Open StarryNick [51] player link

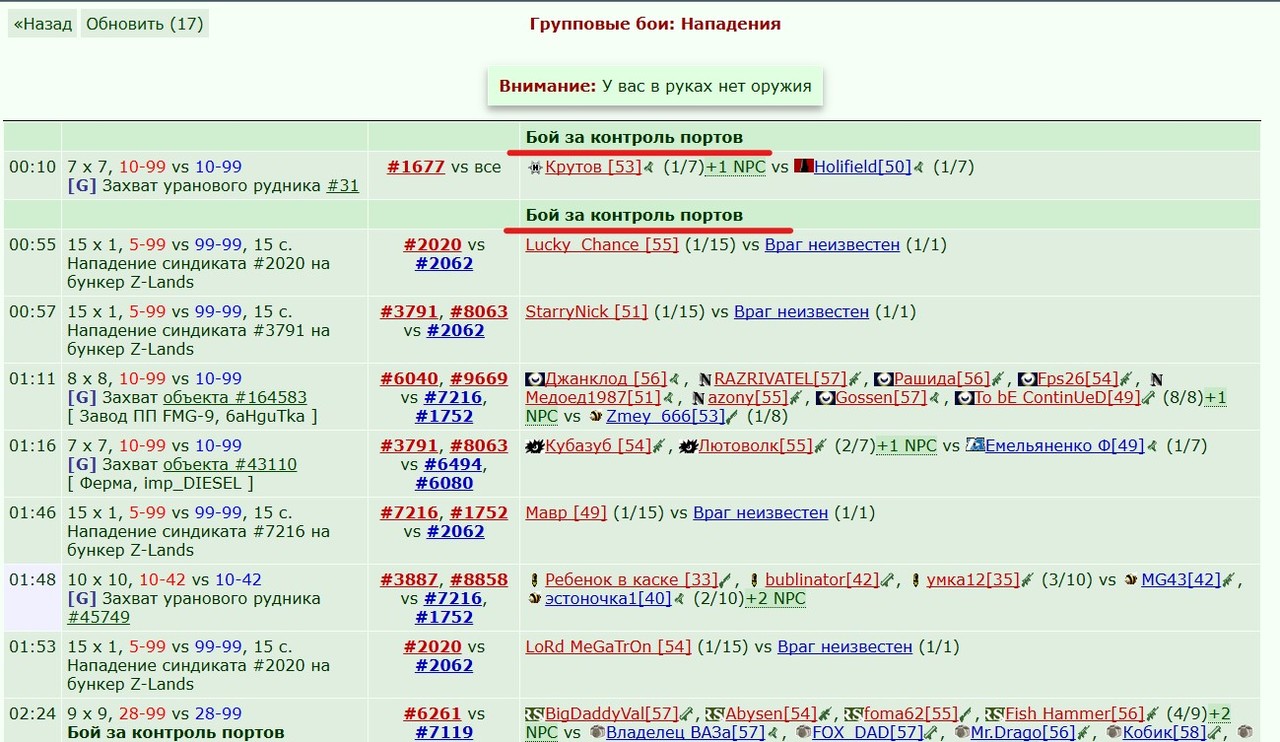(x=587, y=312)
